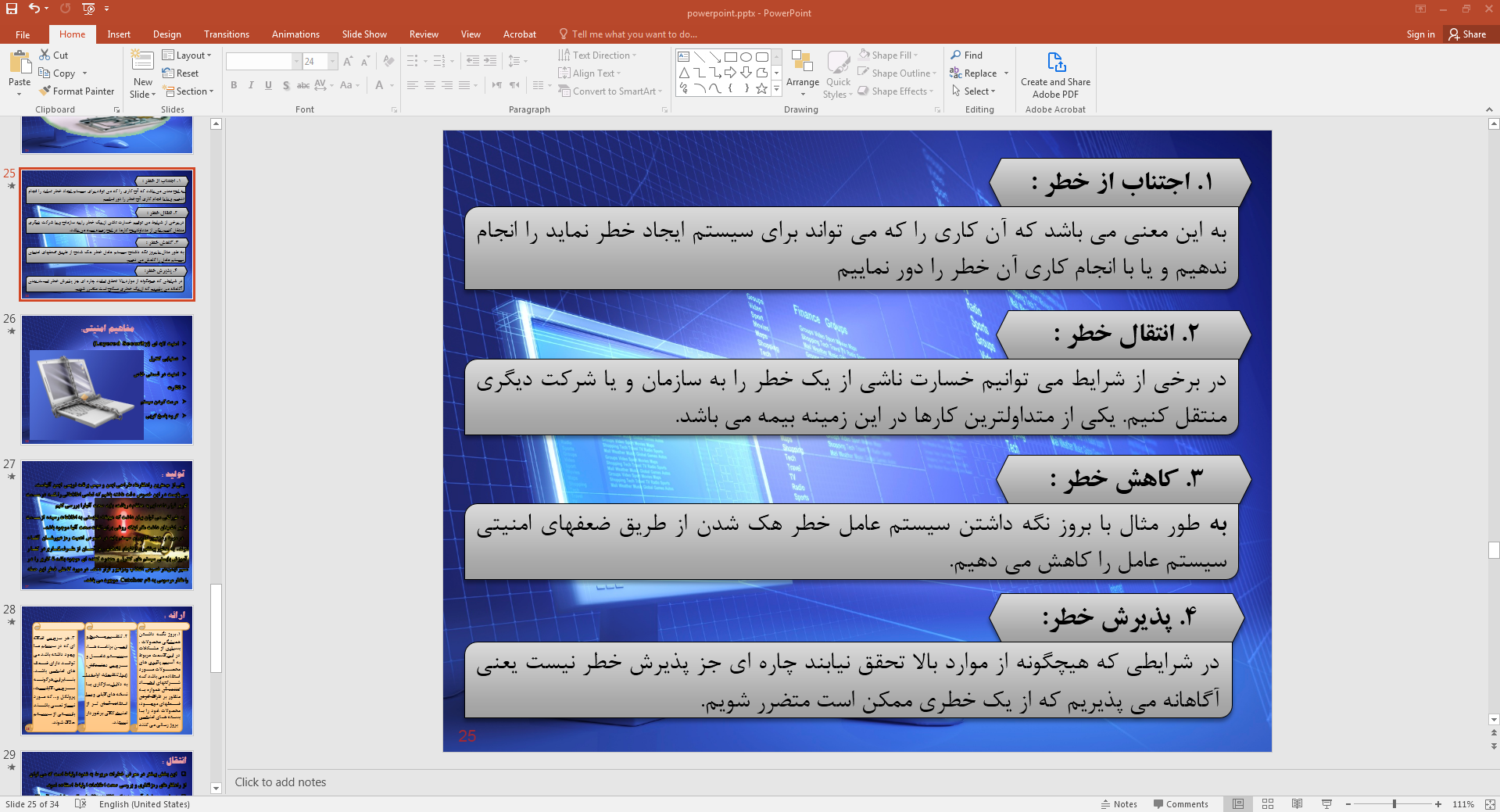The width and height of the screenshot is (1500, 812).
Task: Insert a New Slide
Action: tap(143, 74)
